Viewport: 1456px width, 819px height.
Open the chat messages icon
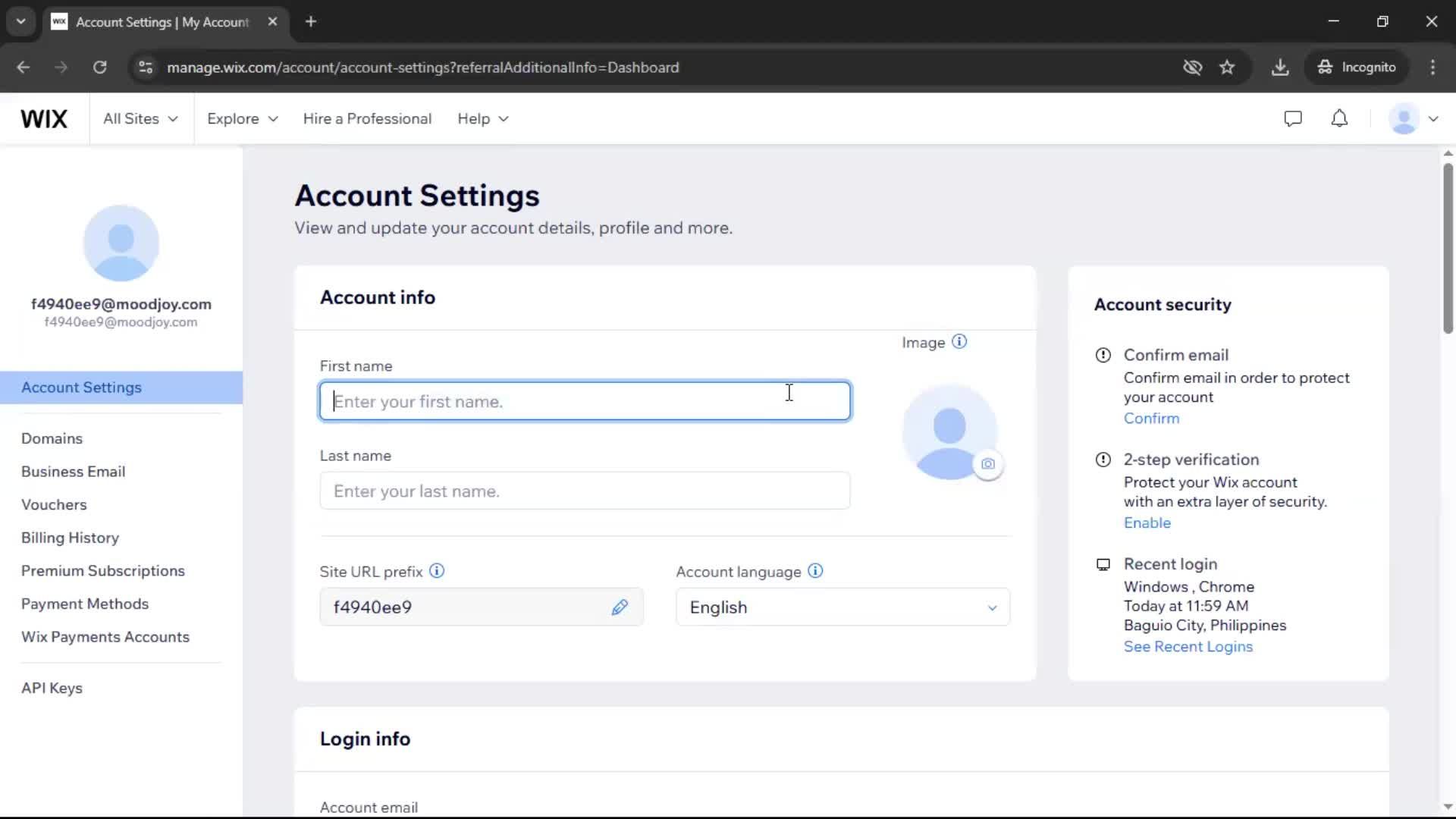(1293, 119)
